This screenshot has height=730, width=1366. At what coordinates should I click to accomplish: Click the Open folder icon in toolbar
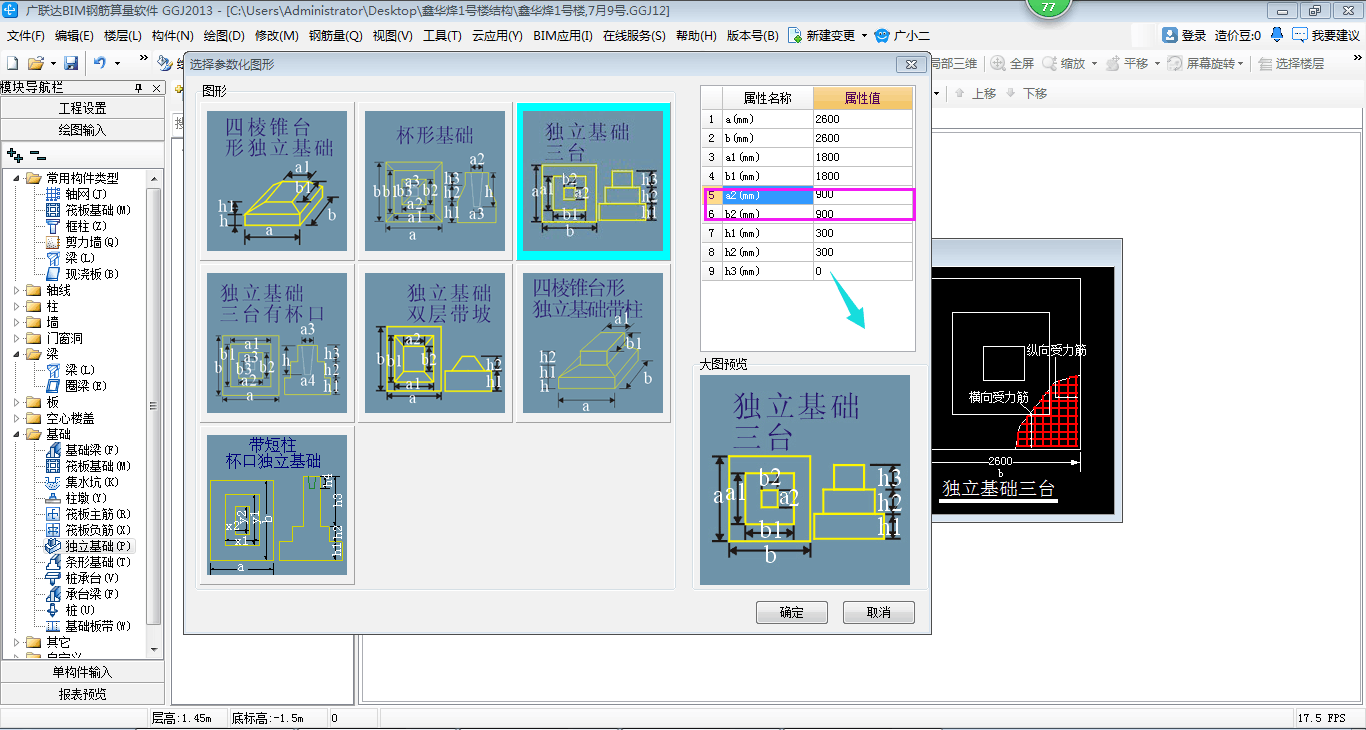pos(35,63)
